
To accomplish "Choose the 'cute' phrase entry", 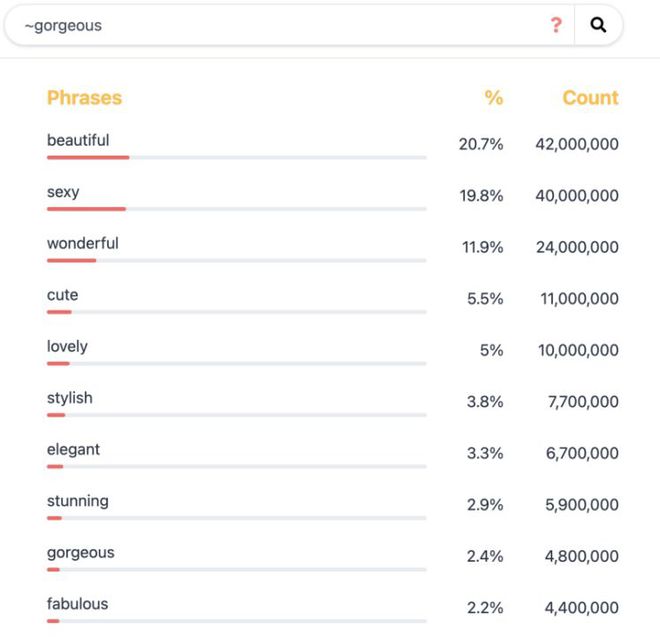I will click(x=62, y=295).
